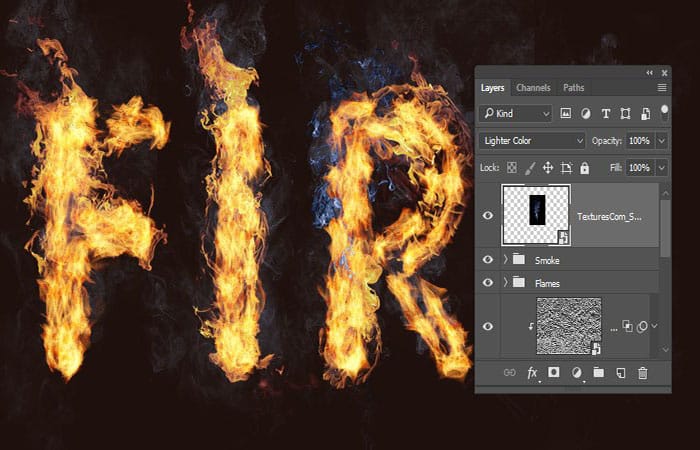Filter layers by shape layer icon
This screenshot has height=450, width=700.
[625, 113]
